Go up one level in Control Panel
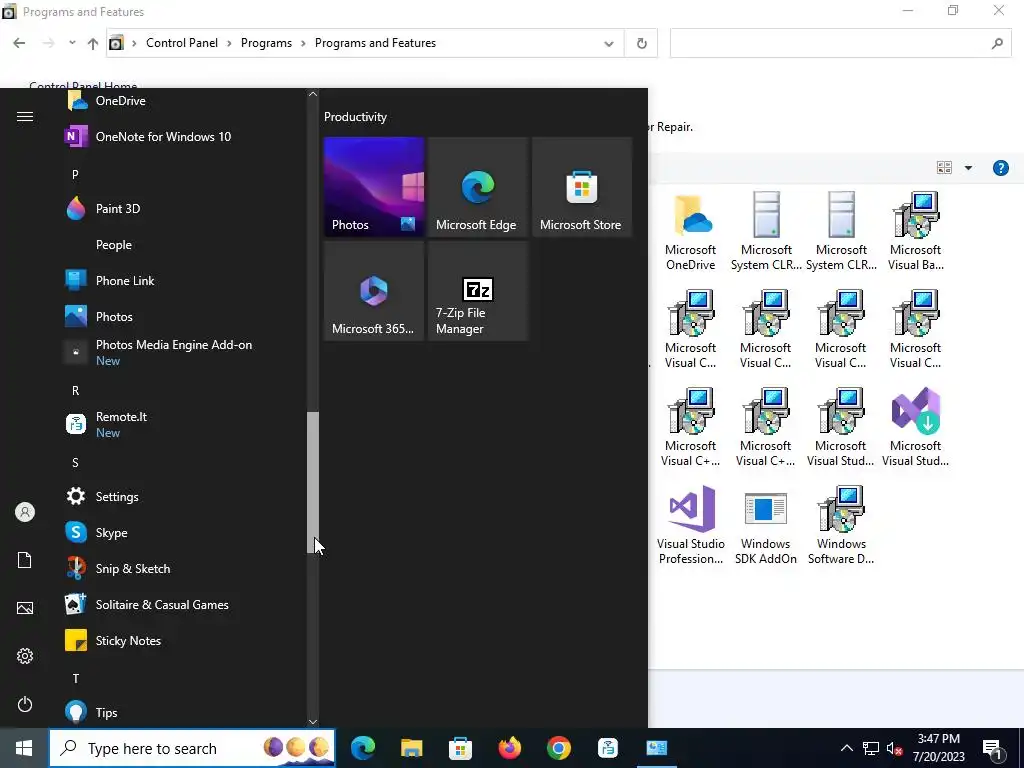 93,43
